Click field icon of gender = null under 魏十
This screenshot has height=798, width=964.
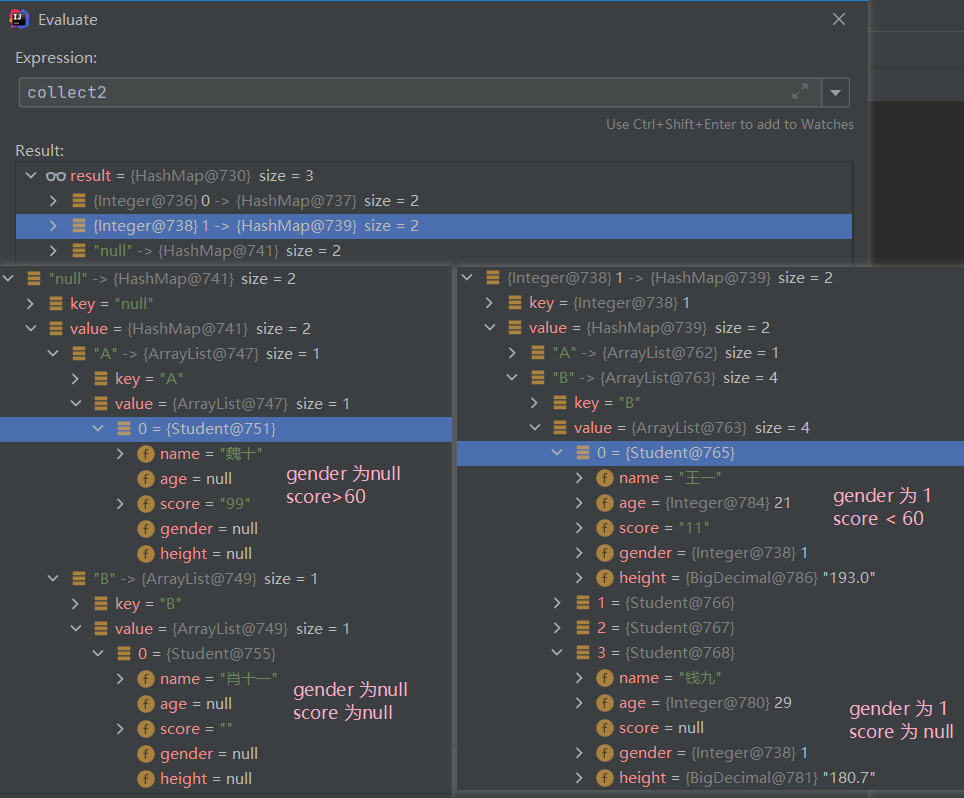coord(146,529)
